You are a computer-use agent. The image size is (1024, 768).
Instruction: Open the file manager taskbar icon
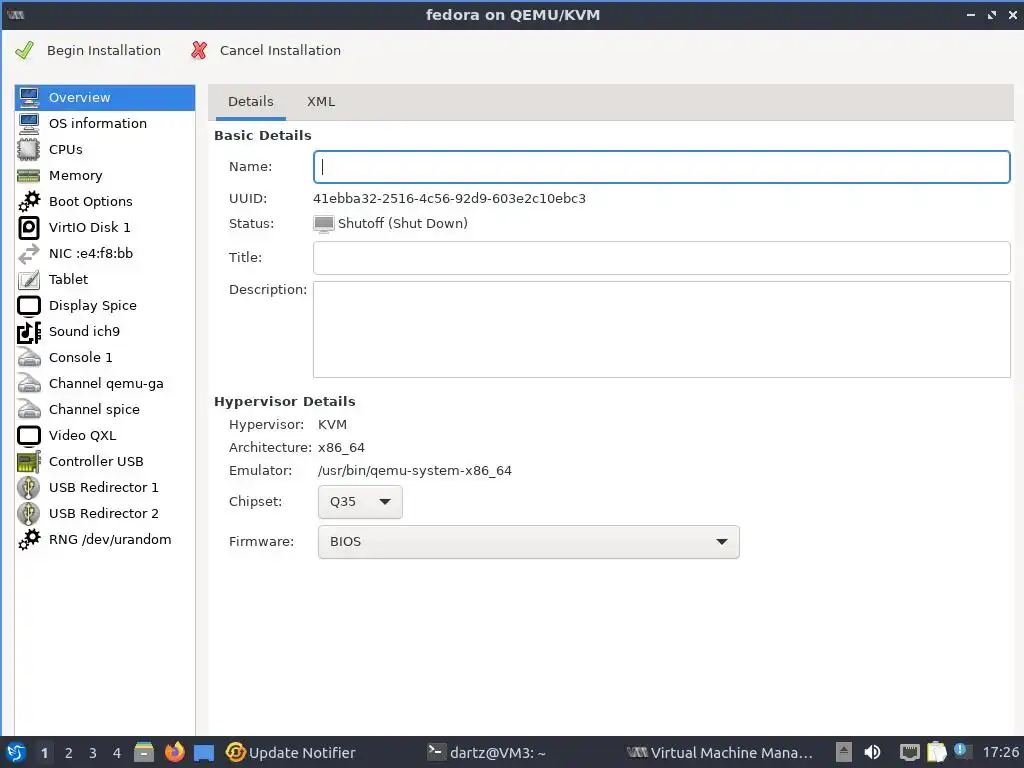[144, 752]
